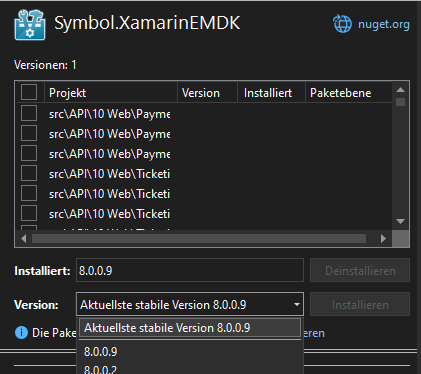Click the Symbol.XamarinEMDK package icon
The height and width of the screenshot is (374, 421).
30,25
